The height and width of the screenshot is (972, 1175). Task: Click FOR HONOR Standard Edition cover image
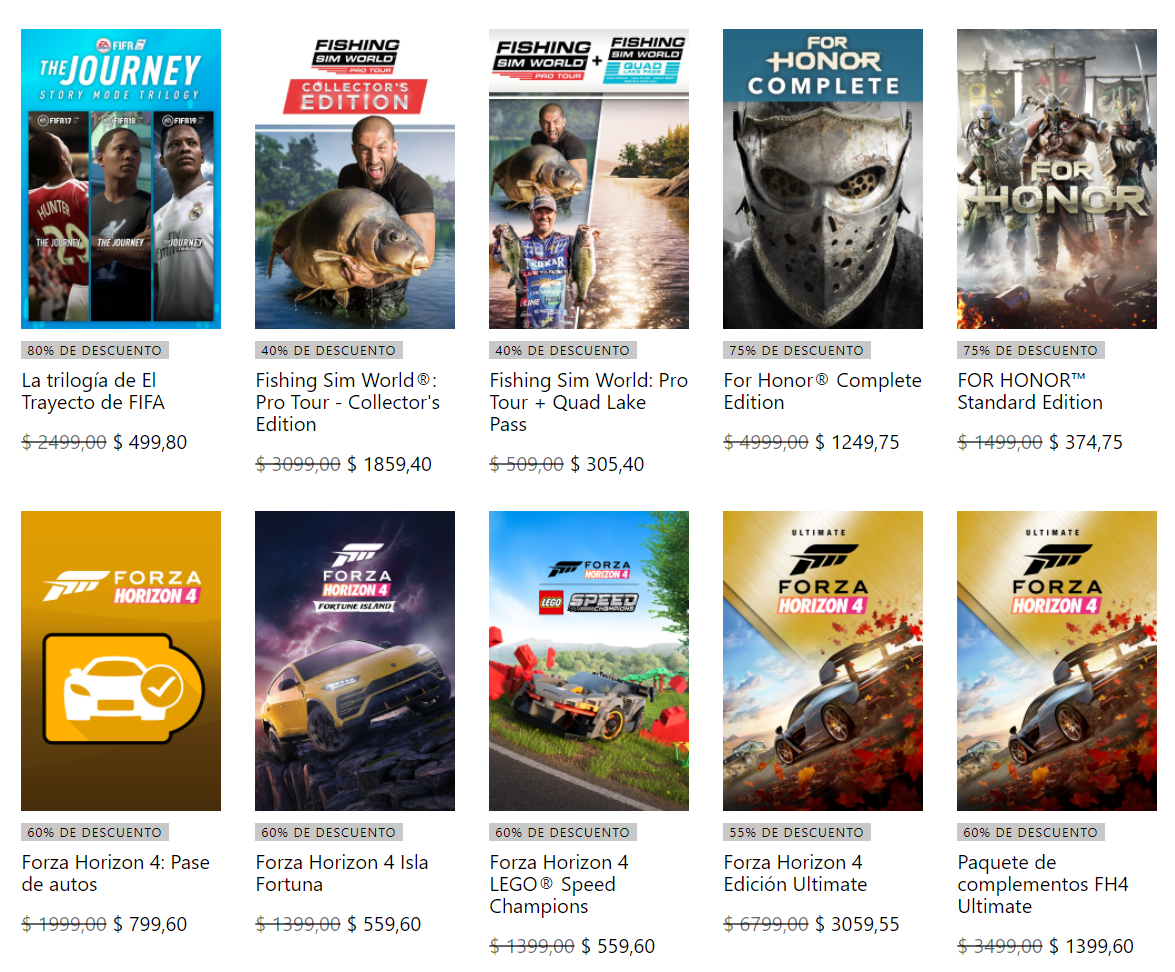(x=1057, y=179)
